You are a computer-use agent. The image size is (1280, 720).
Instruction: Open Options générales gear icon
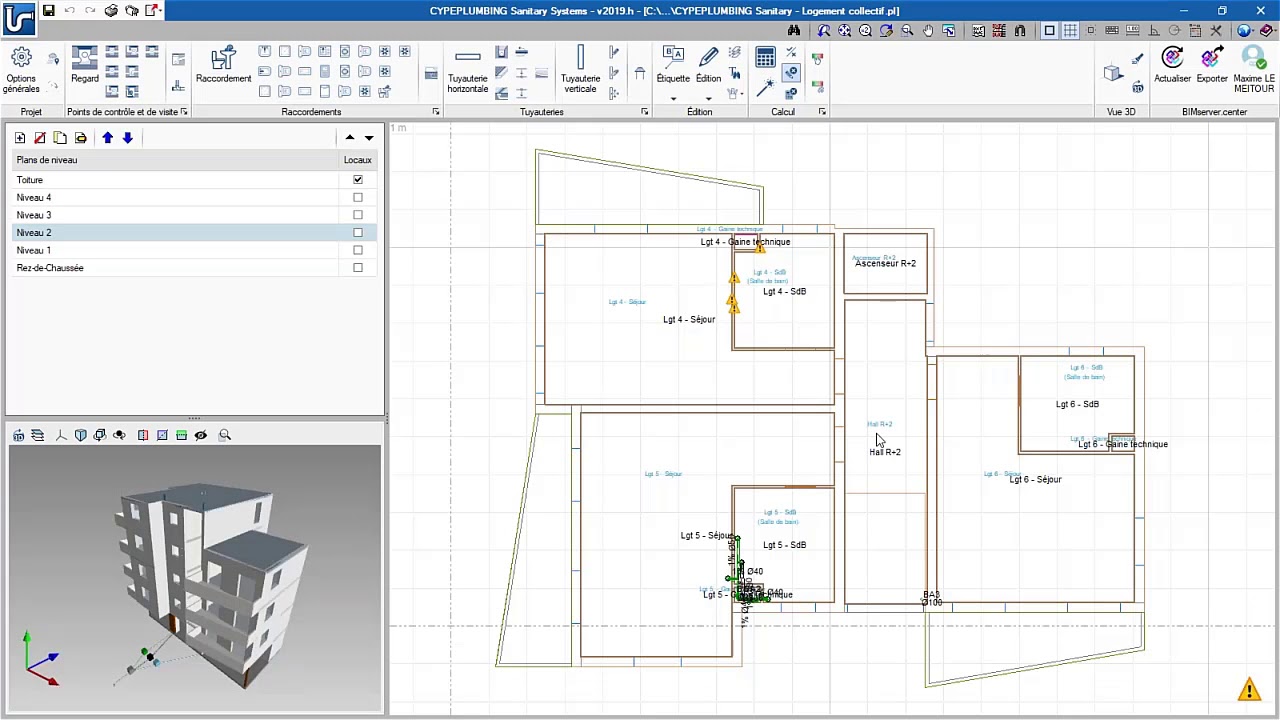click(x=21, y=59)
